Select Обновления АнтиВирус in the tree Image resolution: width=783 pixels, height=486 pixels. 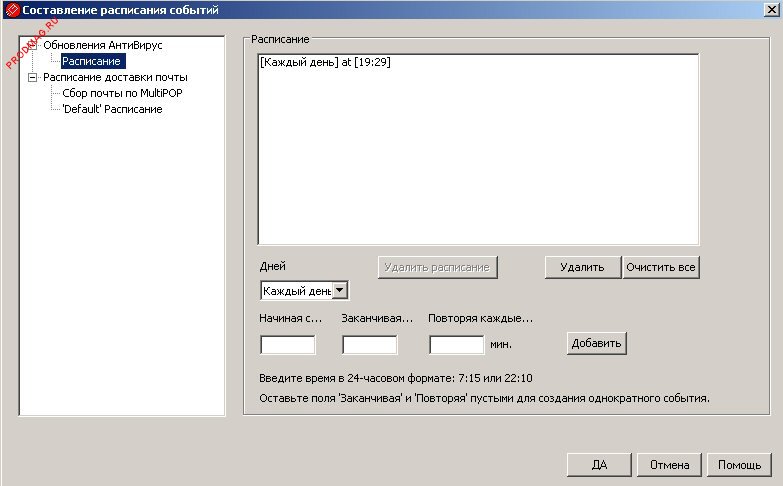[x=102, y=45]
